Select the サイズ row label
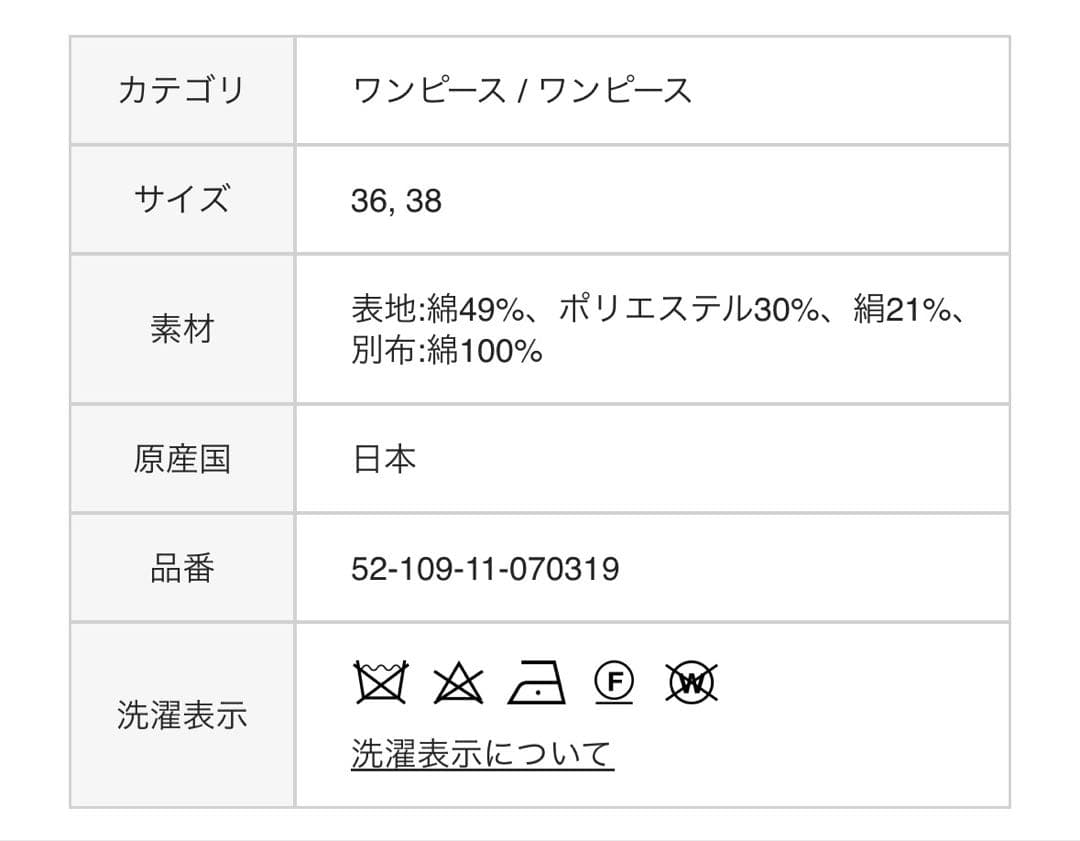Viewport: 1080px width, 841px height. [180, 200]
